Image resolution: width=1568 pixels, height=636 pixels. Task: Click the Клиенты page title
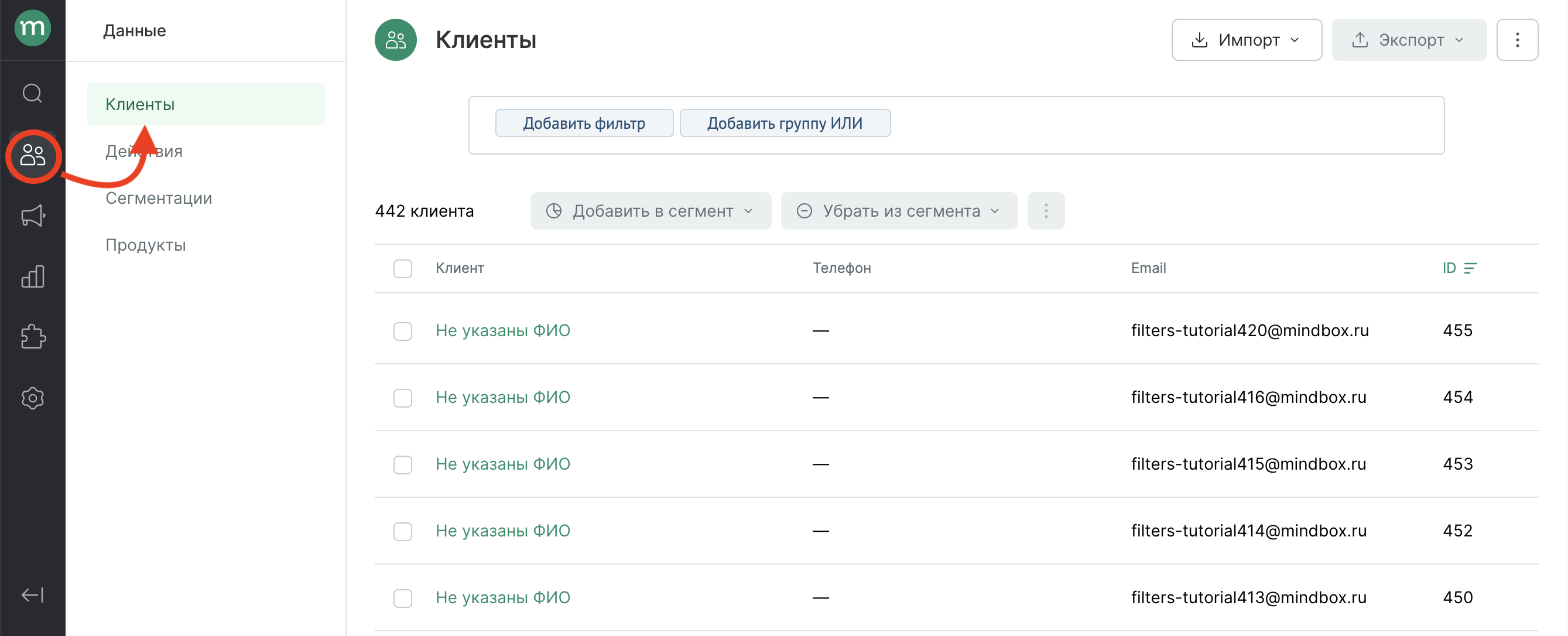coord(486,40)
